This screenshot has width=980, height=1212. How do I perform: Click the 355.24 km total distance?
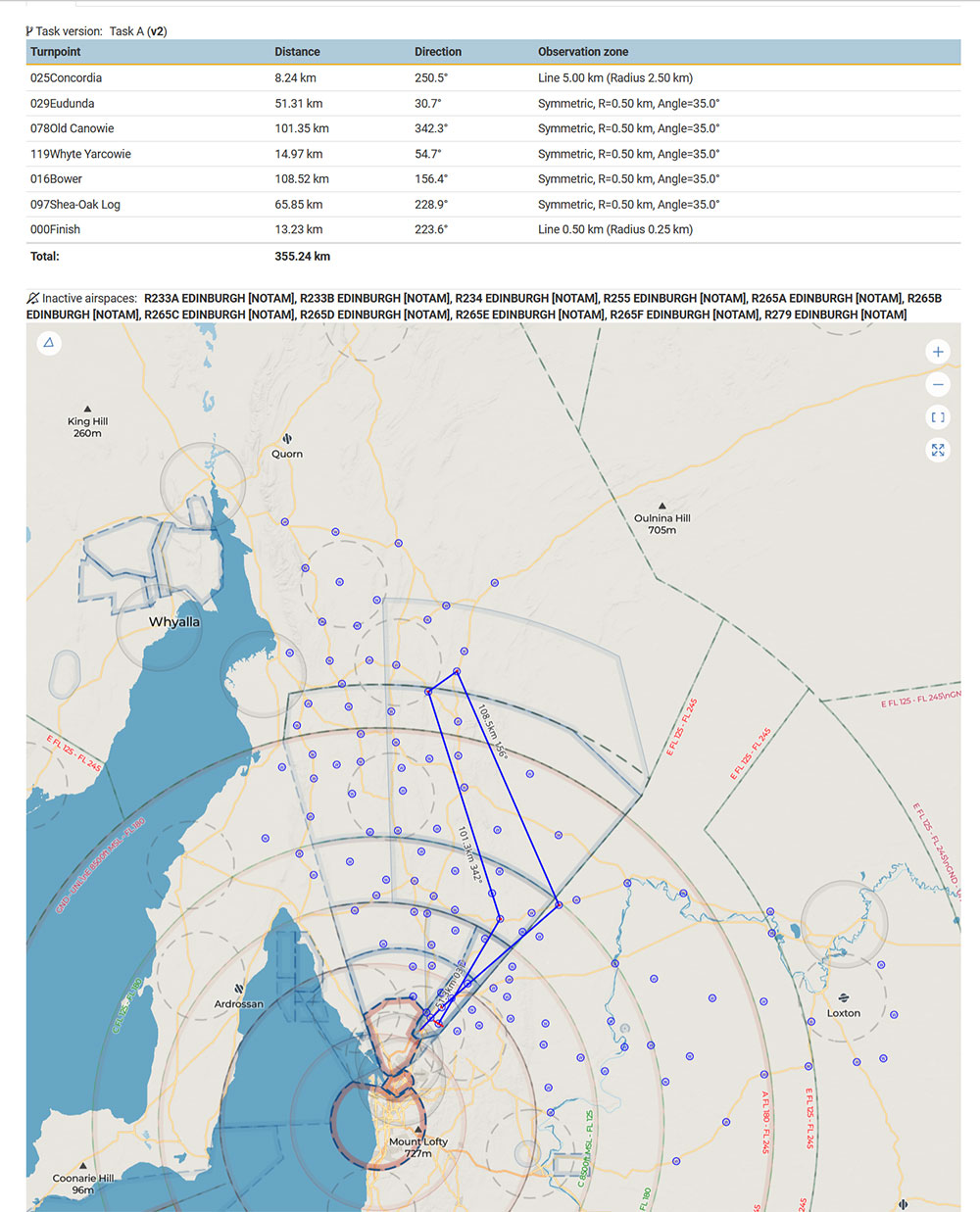click(x=302, y=257)
